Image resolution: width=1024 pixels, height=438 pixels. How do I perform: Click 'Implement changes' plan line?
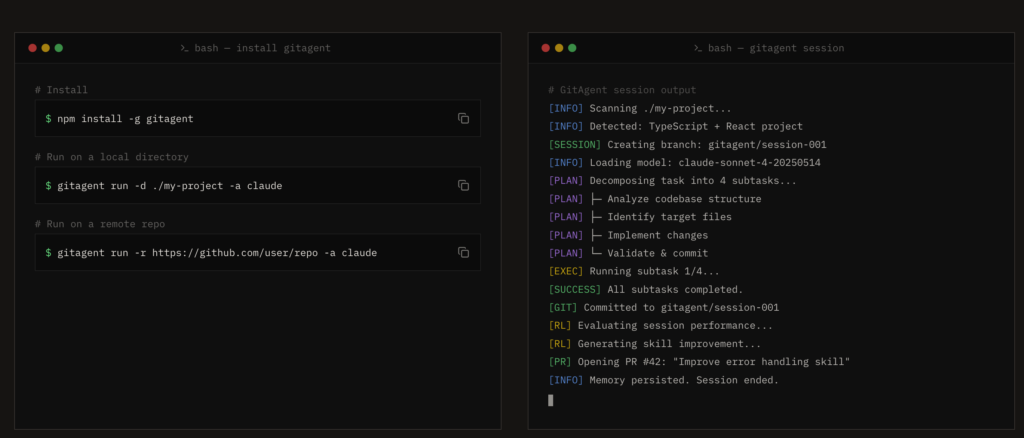[x=658, y=235]
